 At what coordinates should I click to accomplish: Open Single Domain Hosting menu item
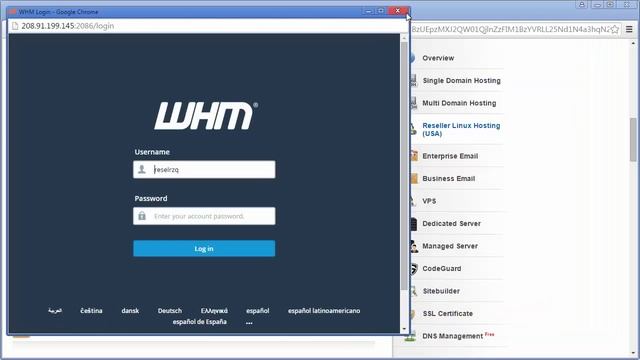(x=461, y=80)
